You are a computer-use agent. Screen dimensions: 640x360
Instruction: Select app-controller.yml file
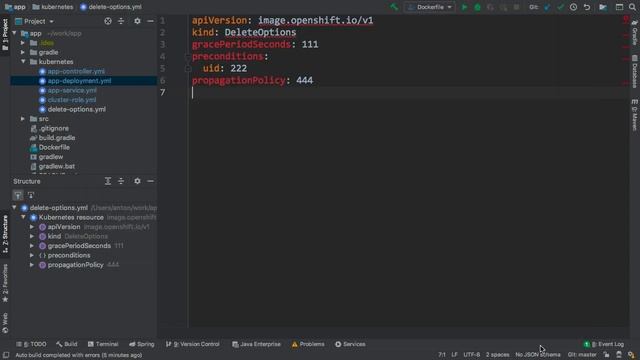(x=76, y=71)
